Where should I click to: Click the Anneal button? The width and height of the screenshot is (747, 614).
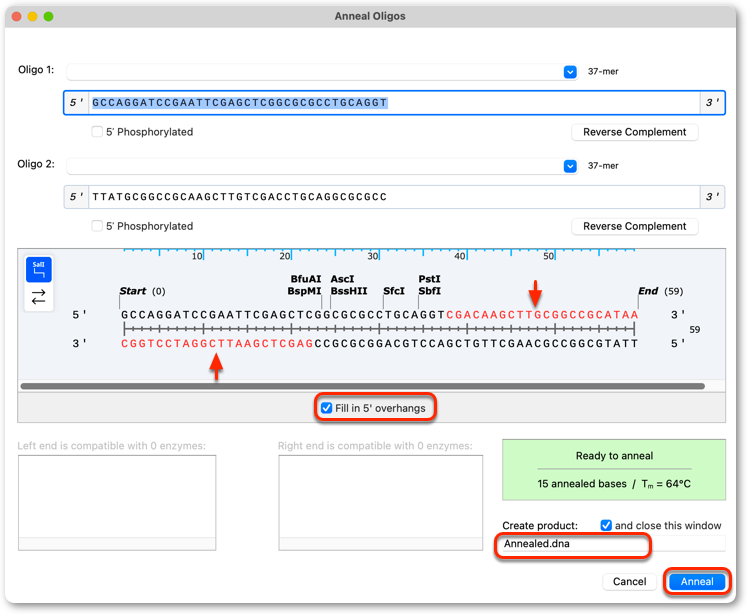pyautogui.click(x=697, y=581)
